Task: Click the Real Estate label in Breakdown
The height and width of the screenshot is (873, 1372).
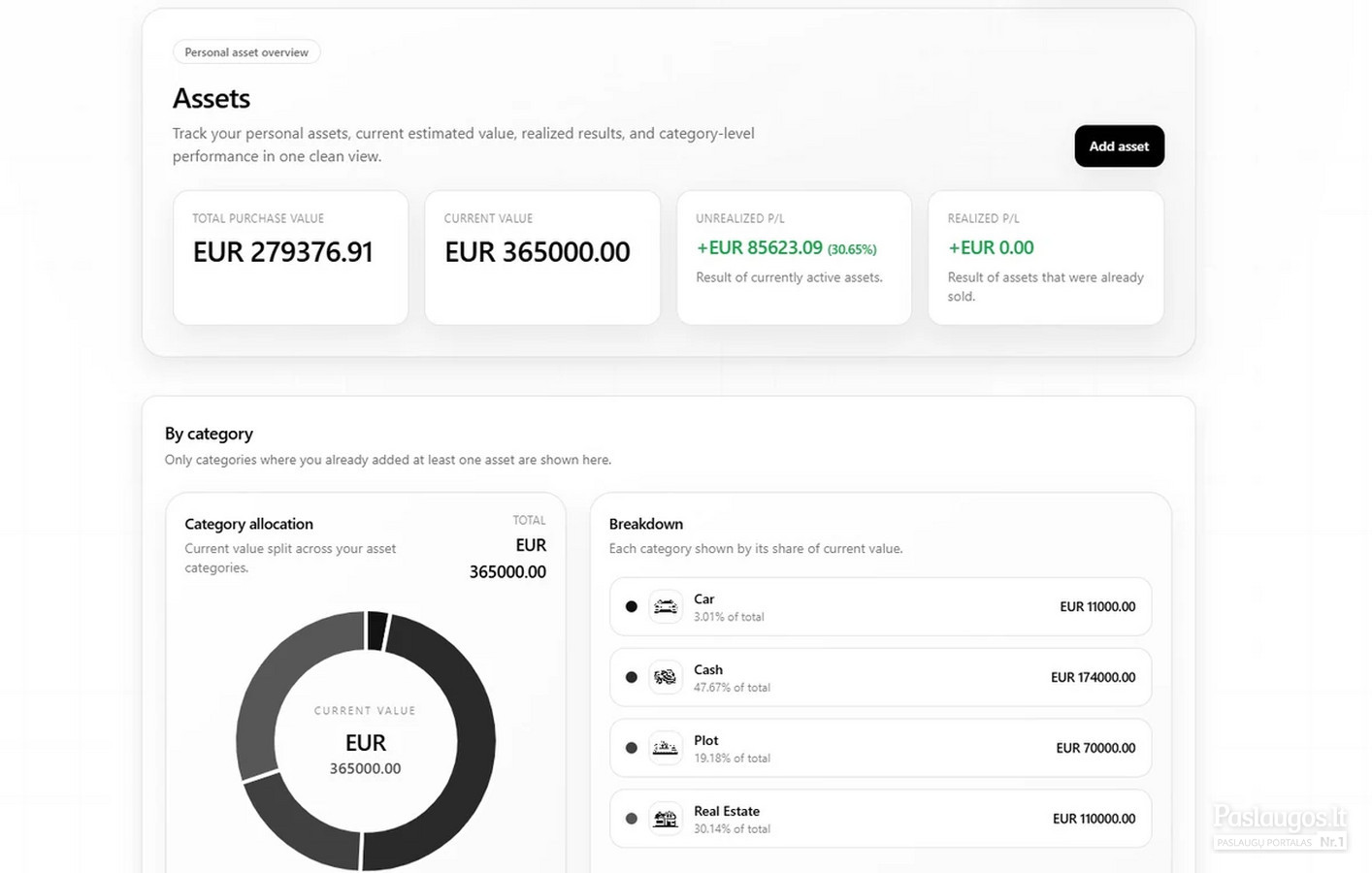Action: [x=727, y=812]
